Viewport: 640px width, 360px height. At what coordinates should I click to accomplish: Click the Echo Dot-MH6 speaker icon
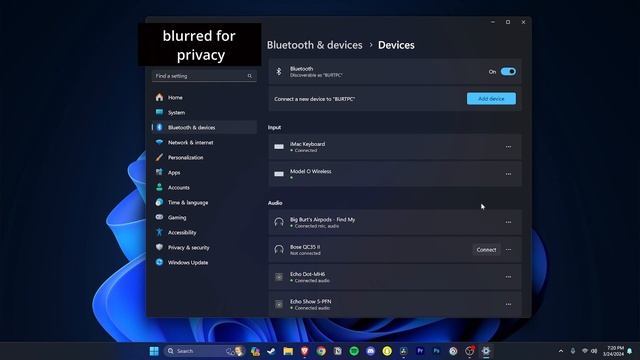279,277
